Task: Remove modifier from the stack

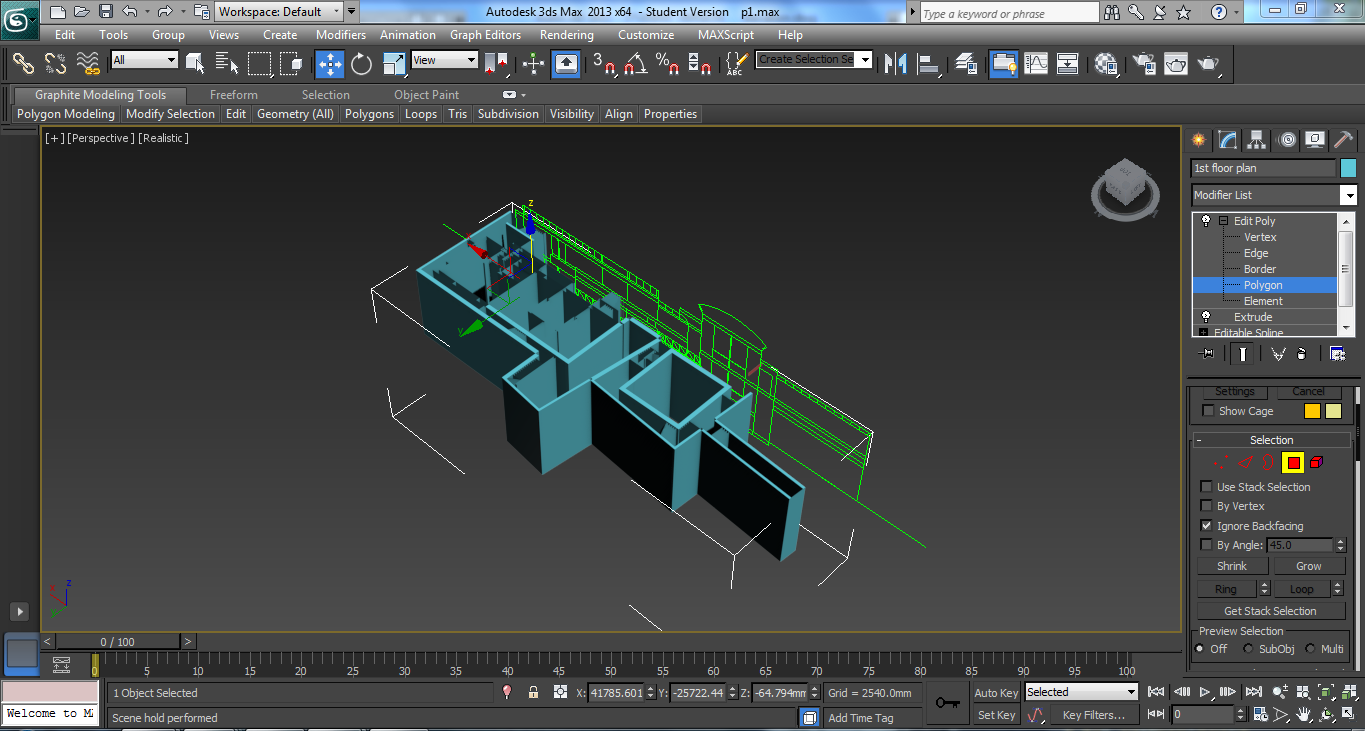Action: (1301, 353)
